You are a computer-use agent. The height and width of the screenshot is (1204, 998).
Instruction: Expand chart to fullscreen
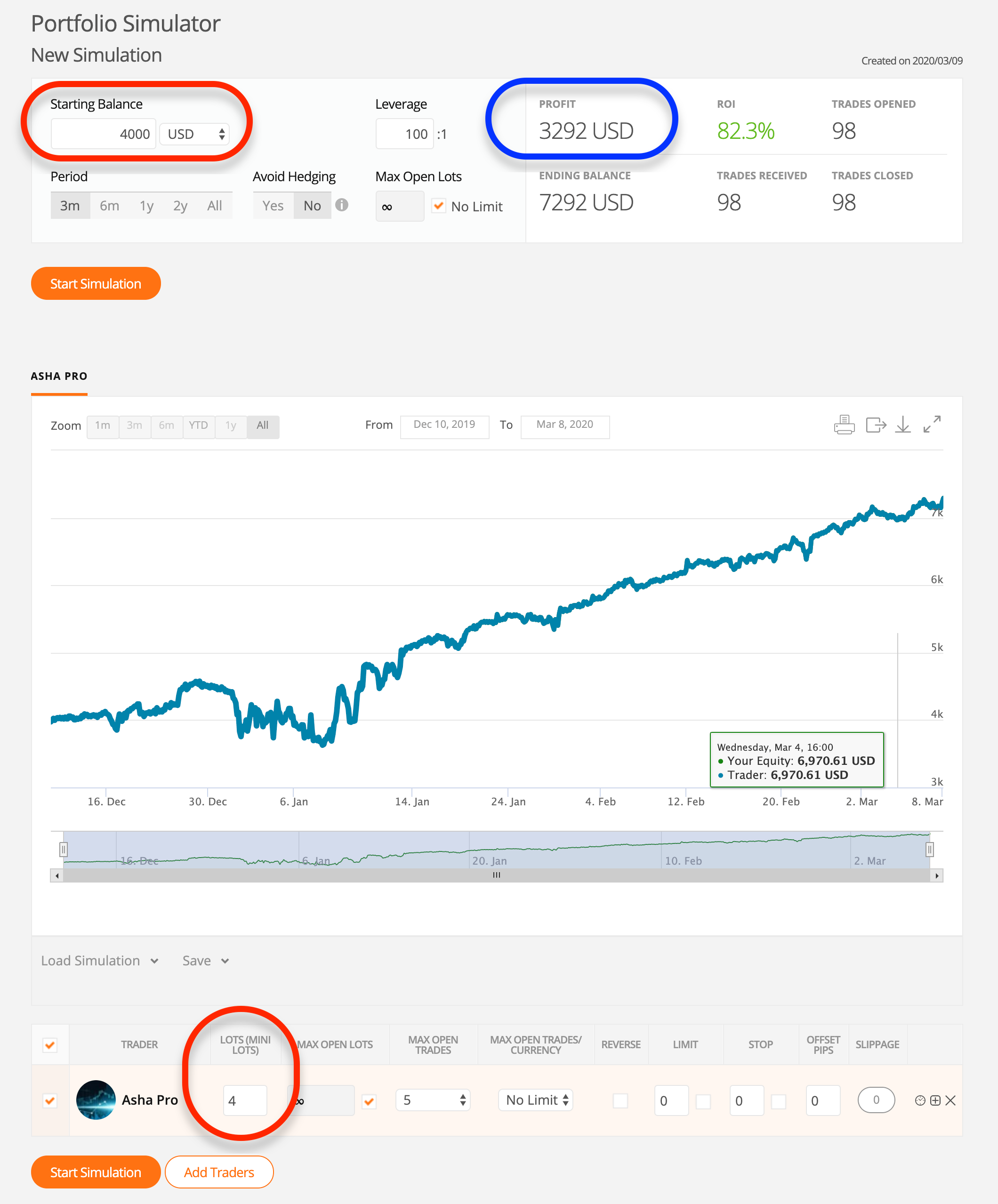coord(932,424)
